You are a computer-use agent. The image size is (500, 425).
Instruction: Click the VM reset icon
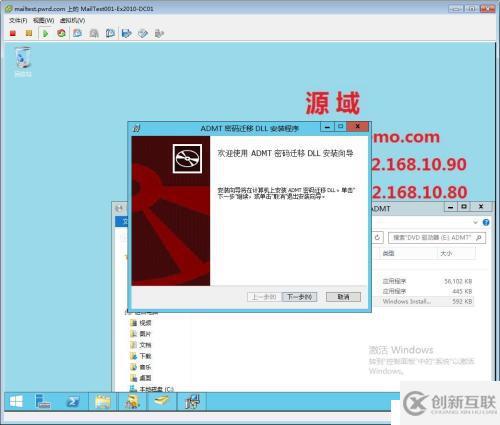tap(61, 33)
